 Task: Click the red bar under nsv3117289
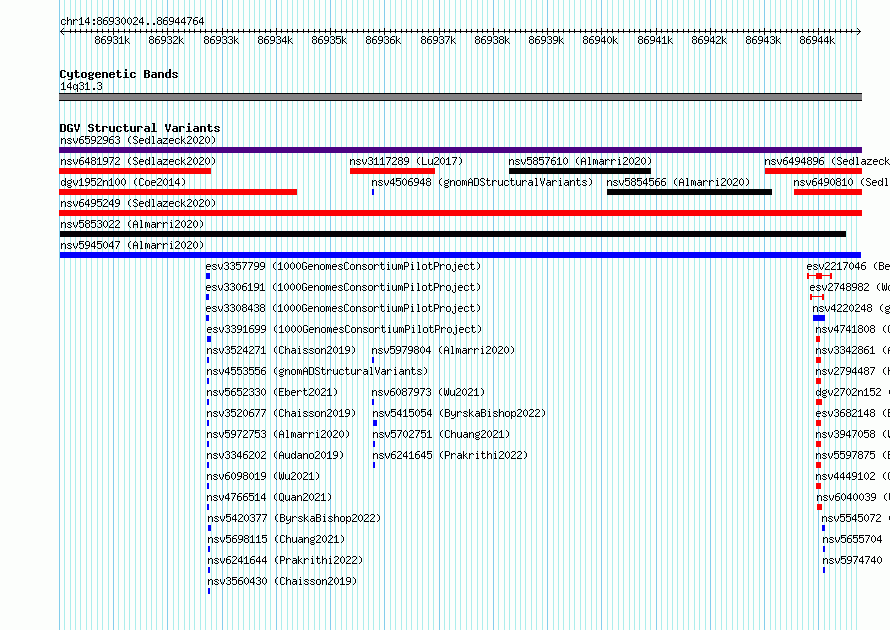392,171
